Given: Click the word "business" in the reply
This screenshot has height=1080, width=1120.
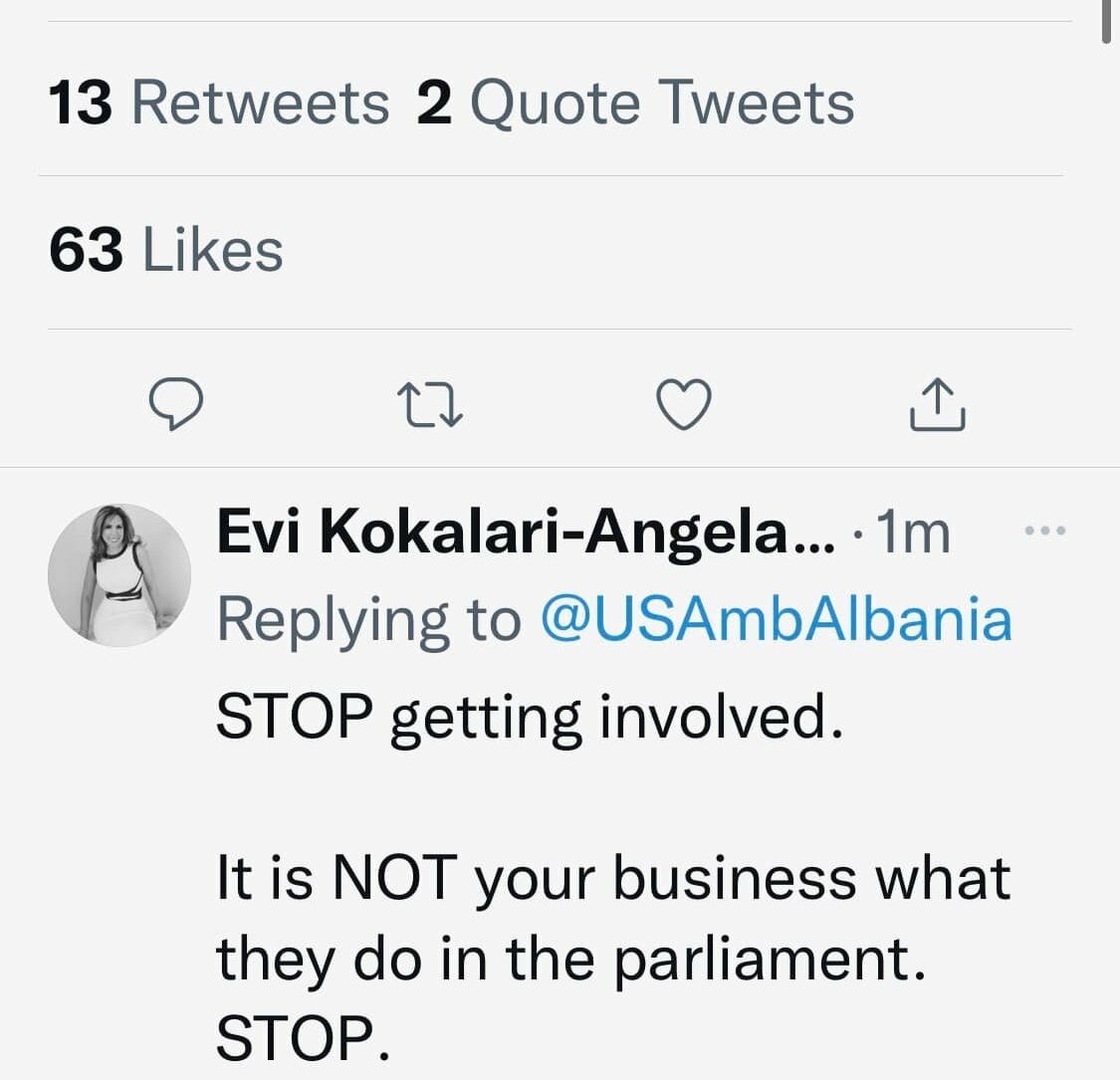Looking at the screenshot, I should (734, 879).
